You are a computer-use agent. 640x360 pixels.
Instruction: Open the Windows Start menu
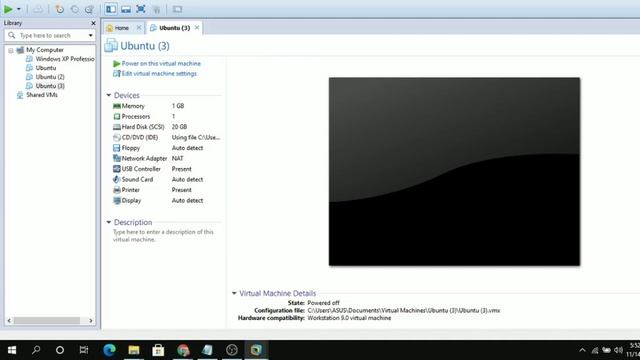pos(12,350)
